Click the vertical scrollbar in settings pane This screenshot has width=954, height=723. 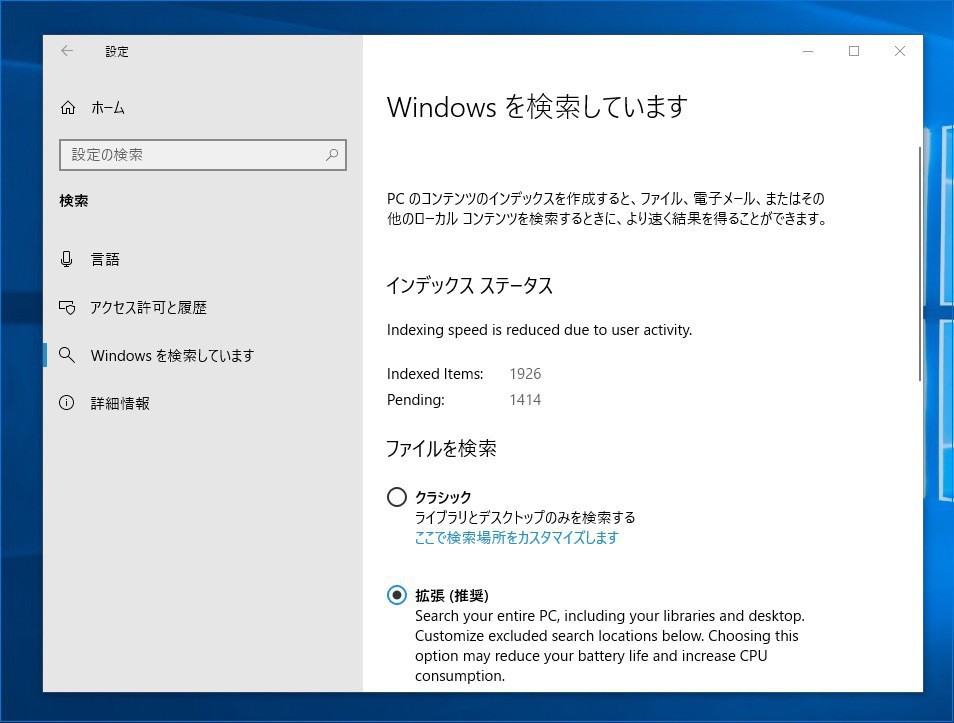tap(919, 264)
